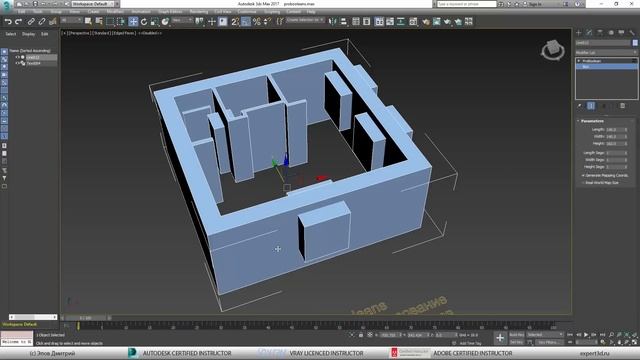Click the object color swatch beside name
This screenshot has width=640, height=360.
coord(635,42)
